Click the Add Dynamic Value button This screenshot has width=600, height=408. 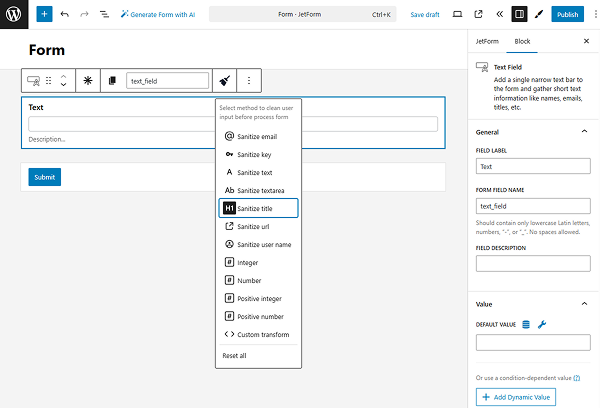pos(516,397)
